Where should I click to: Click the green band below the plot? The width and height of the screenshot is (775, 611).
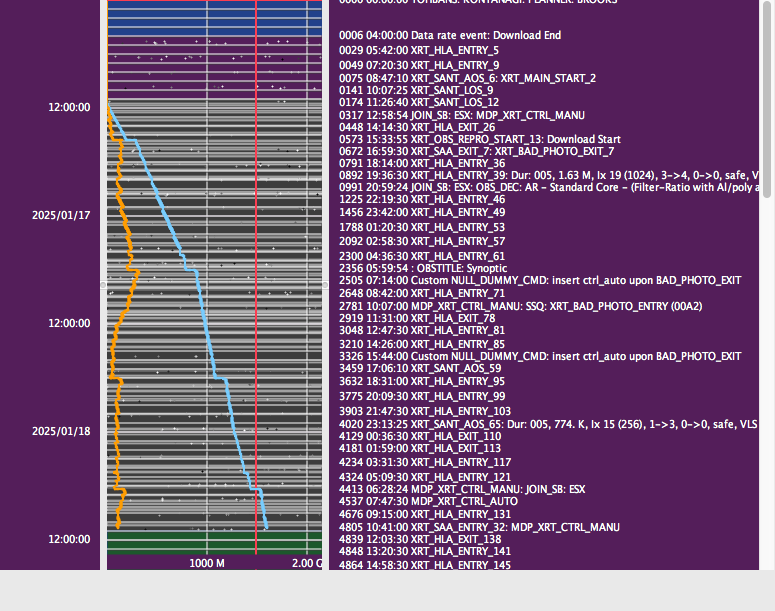pyautogui.click(x=214, y=541)
